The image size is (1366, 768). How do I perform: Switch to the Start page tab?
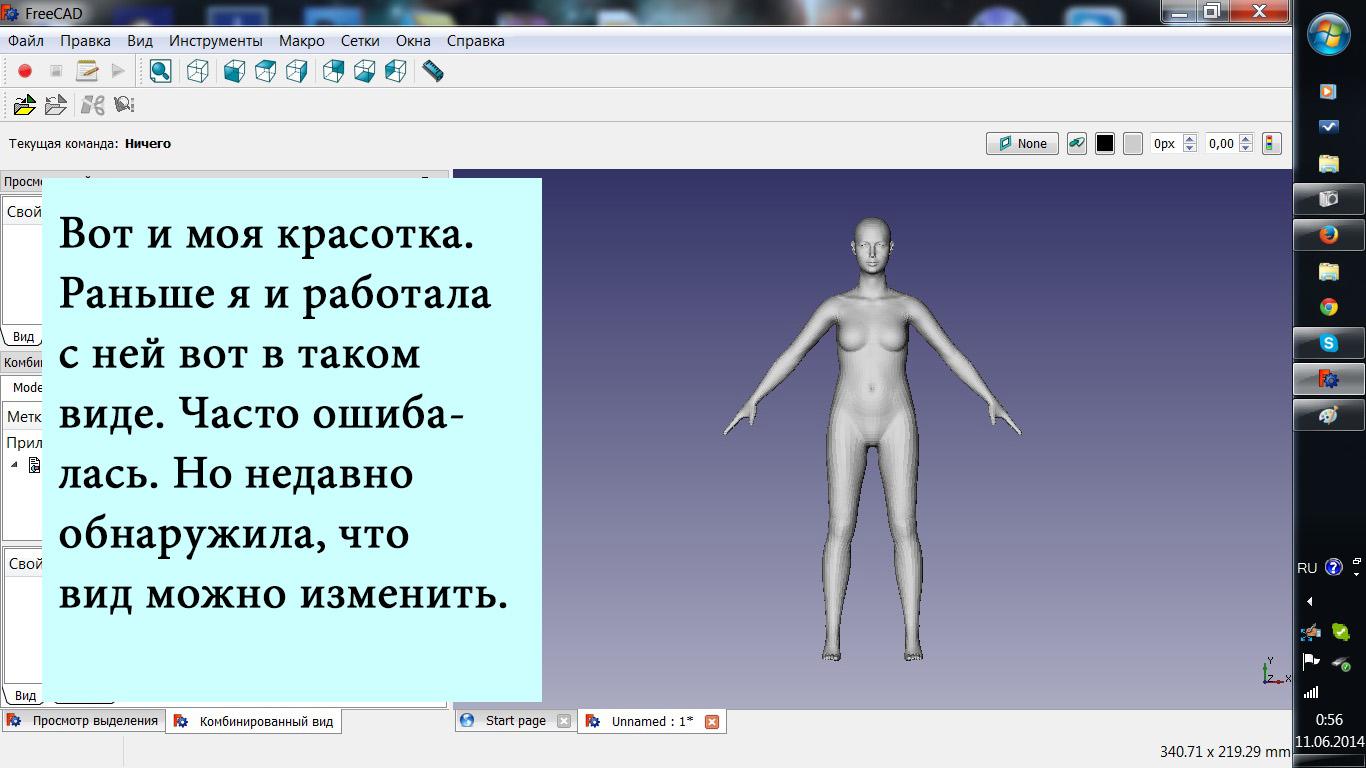[515, 720]
